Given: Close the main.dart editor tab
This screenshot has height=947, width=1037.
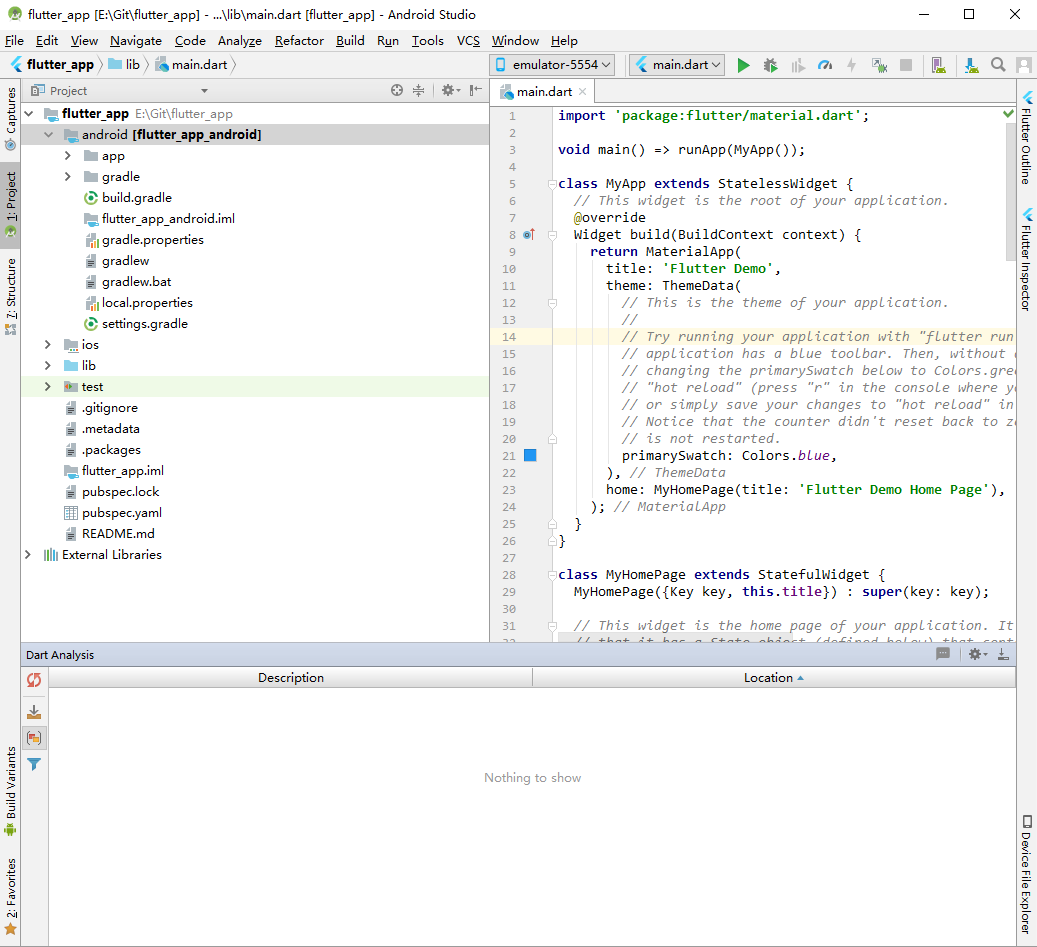Looking at the screenshot, I should (x=582, y=92).
